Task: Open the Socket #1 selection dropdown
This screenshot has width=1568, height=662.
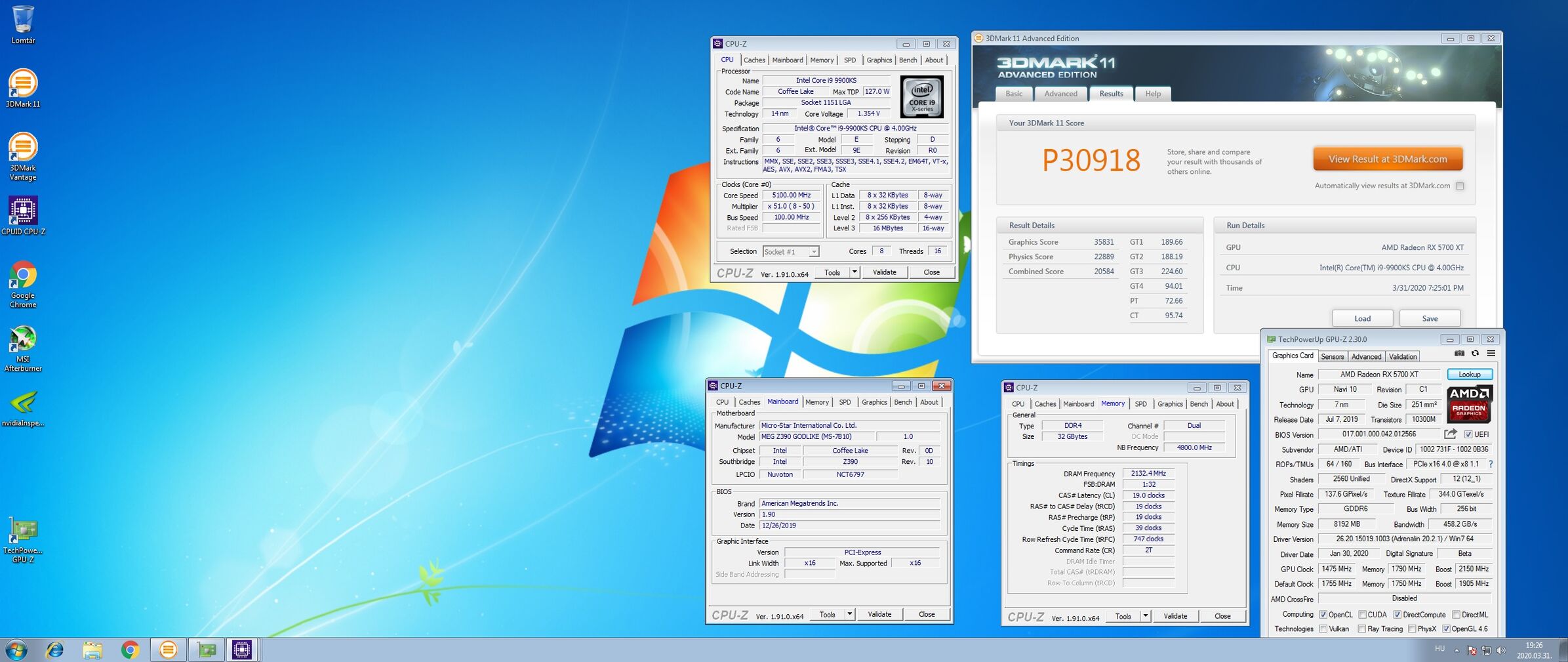Action: point(790,252)
